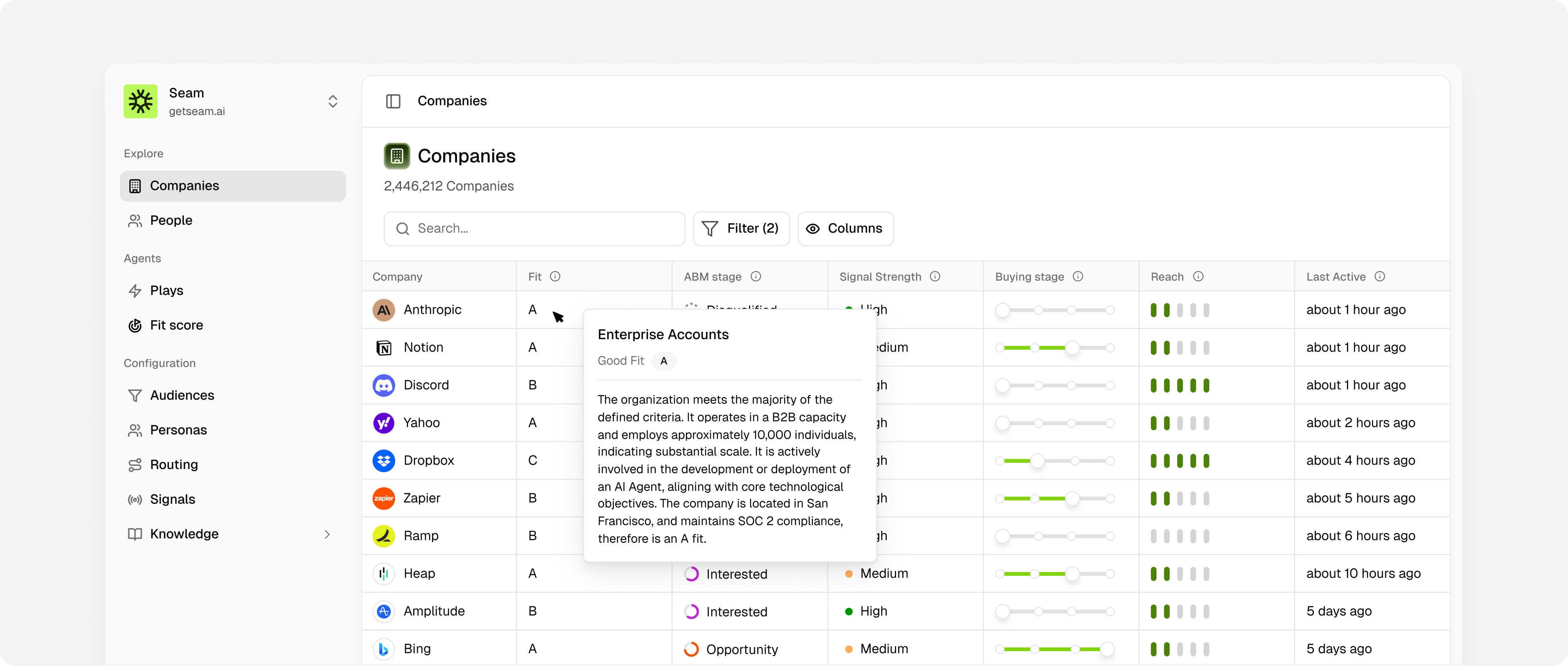Click the Medium signal strength for Heap

877,574
